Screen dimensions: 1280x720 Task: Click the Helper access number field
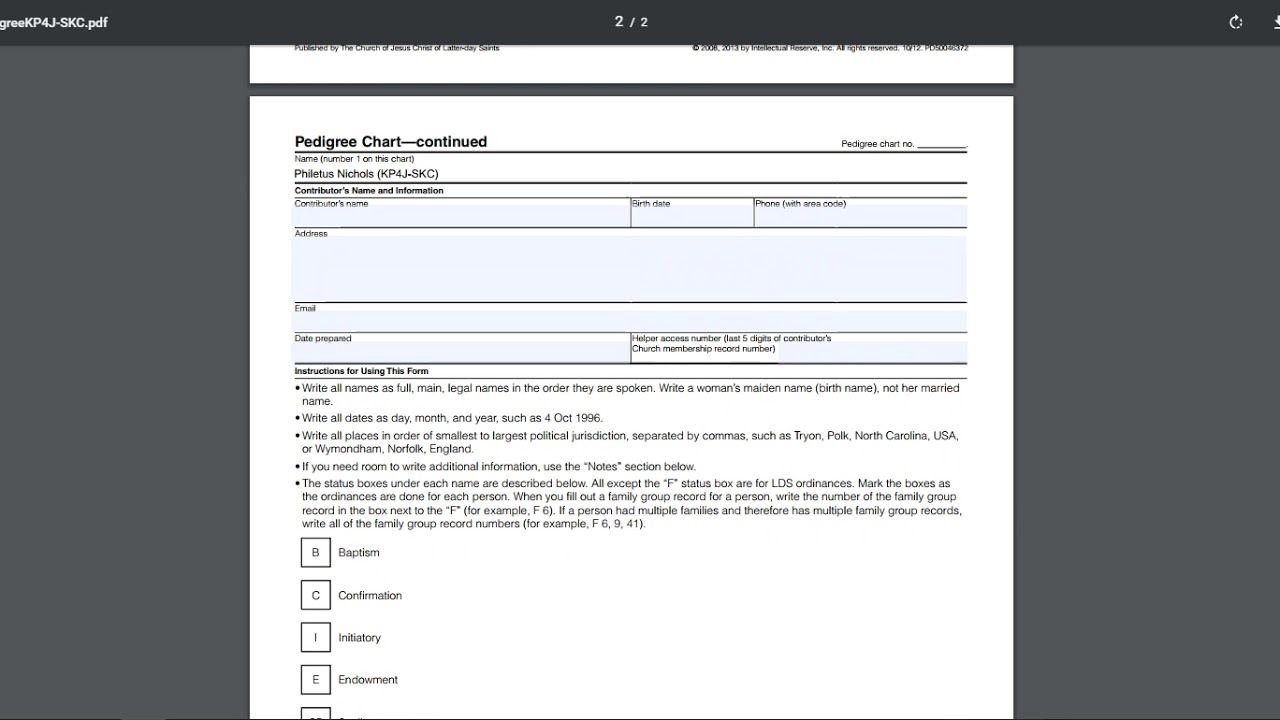click(800, 349)
